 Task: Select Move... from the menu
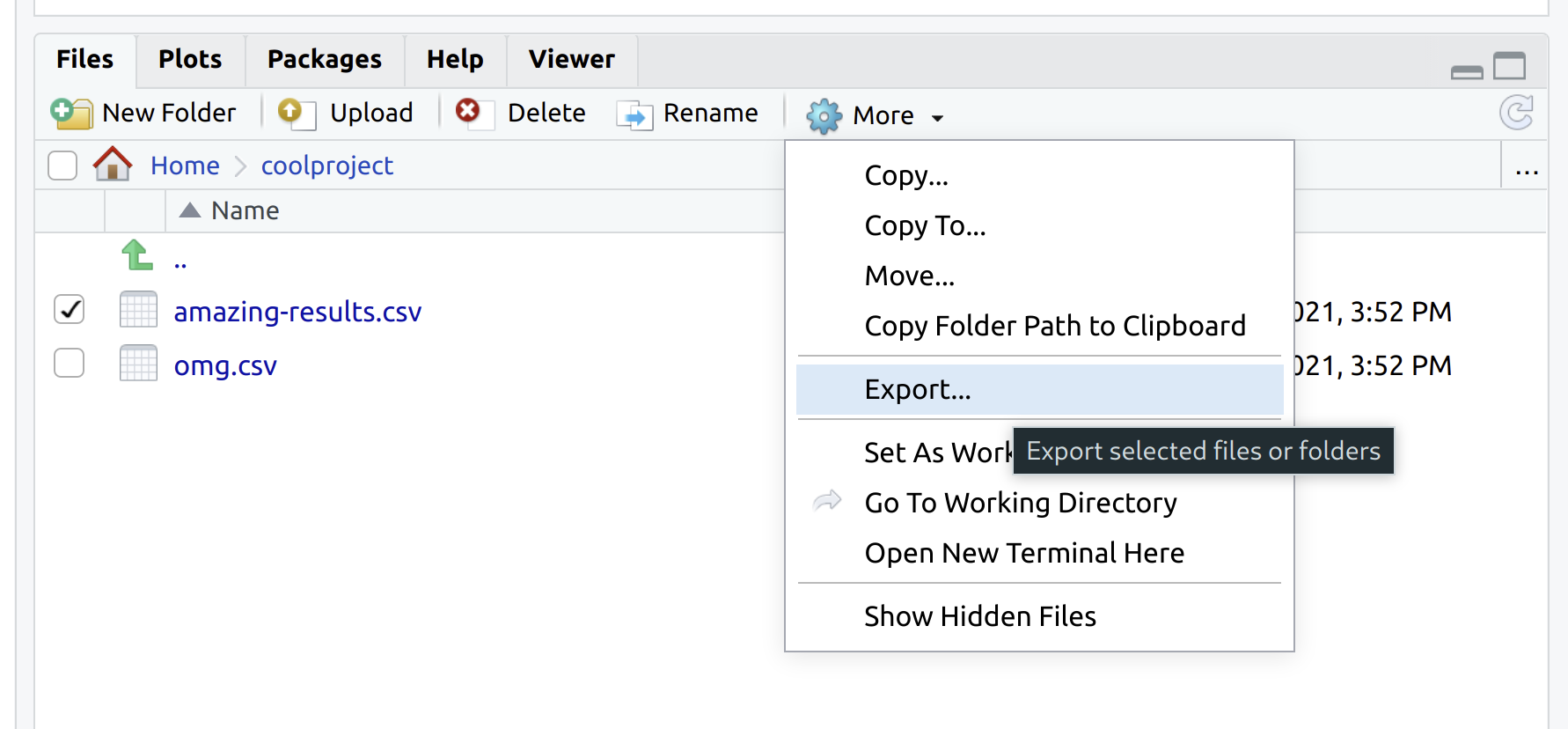[x=1039, y=276]
